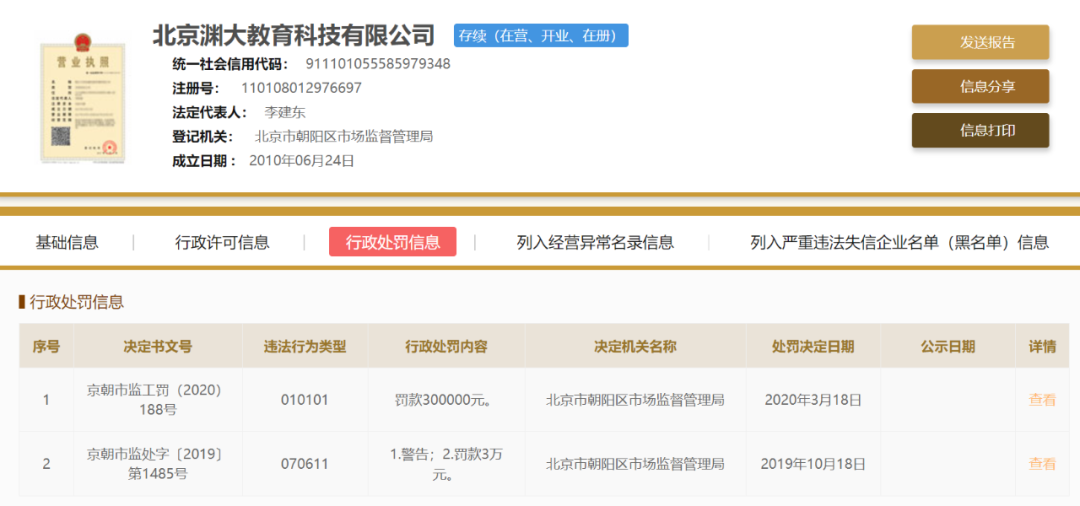The image size is (1080, 506).
Task: Go to the 列入经营异常名录信息 tab
Action: (x=595, y=242)
